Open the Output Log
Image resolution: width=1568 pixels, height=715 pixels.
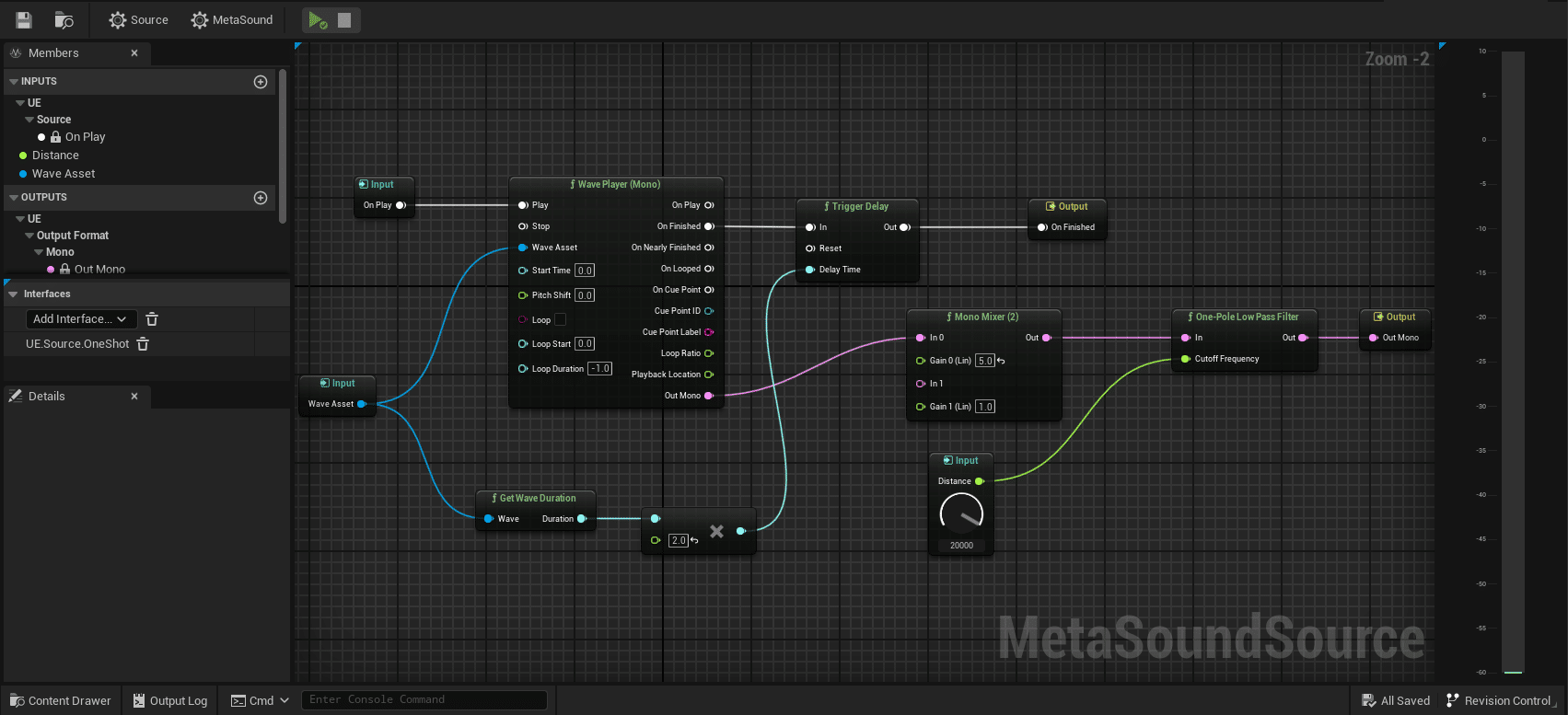click(169, 700)
